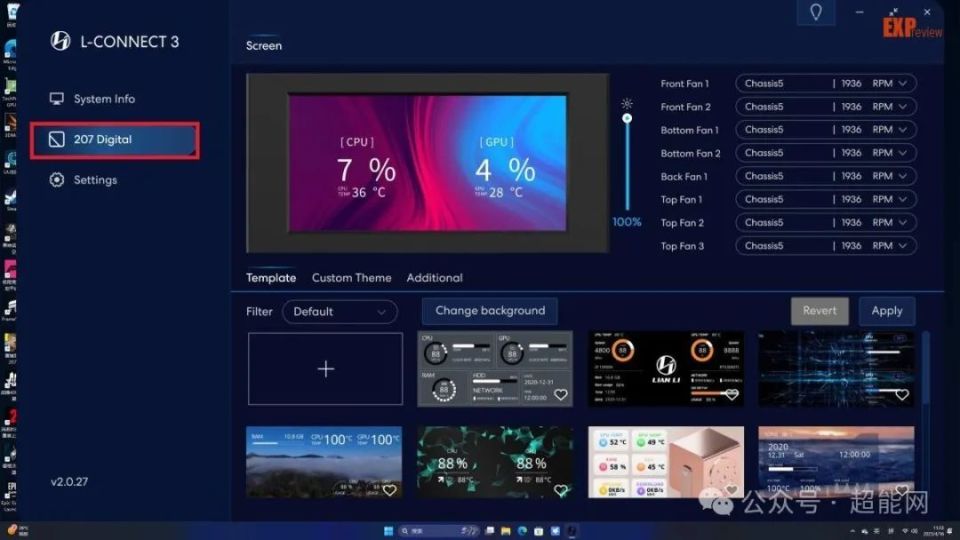Click the Front Fan 1 label
Viewport: 960px width, 540px height.
coord(684,83)
